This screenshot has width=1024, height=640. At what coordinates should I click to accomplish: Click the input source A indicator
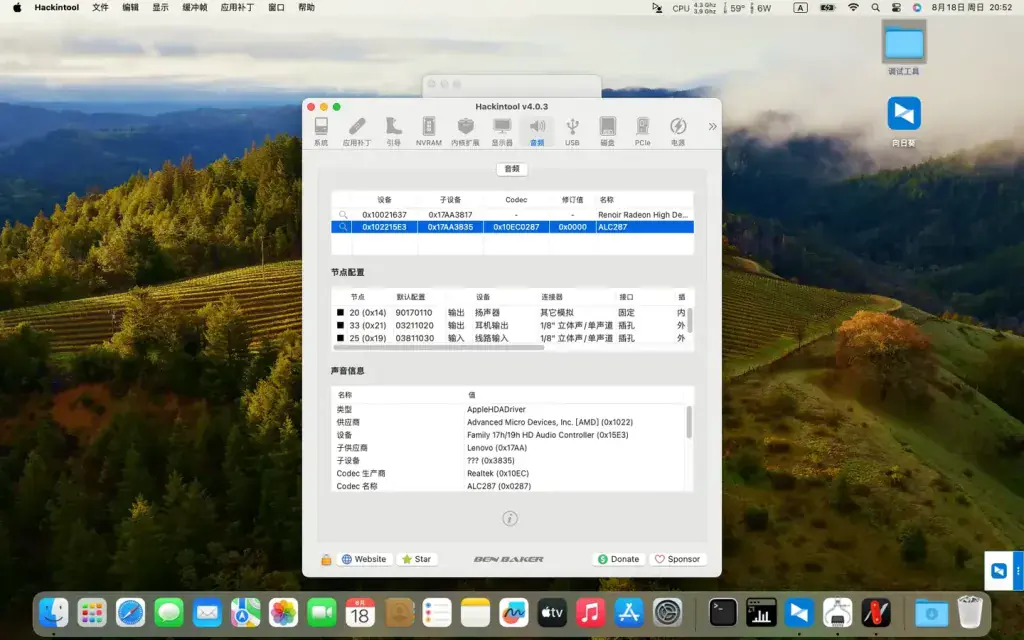coord(801,8)
